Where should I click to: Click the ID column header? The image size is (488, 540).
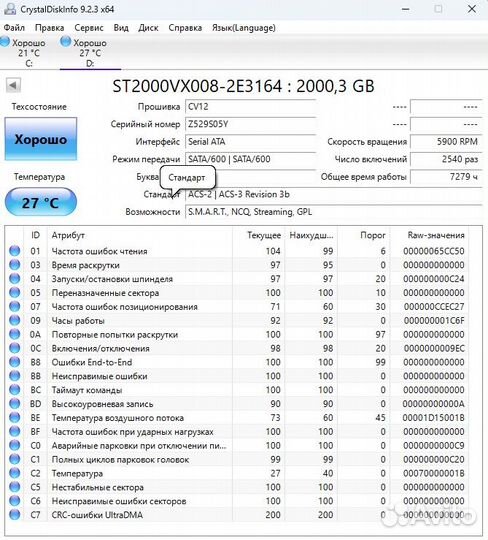point(35,235)
